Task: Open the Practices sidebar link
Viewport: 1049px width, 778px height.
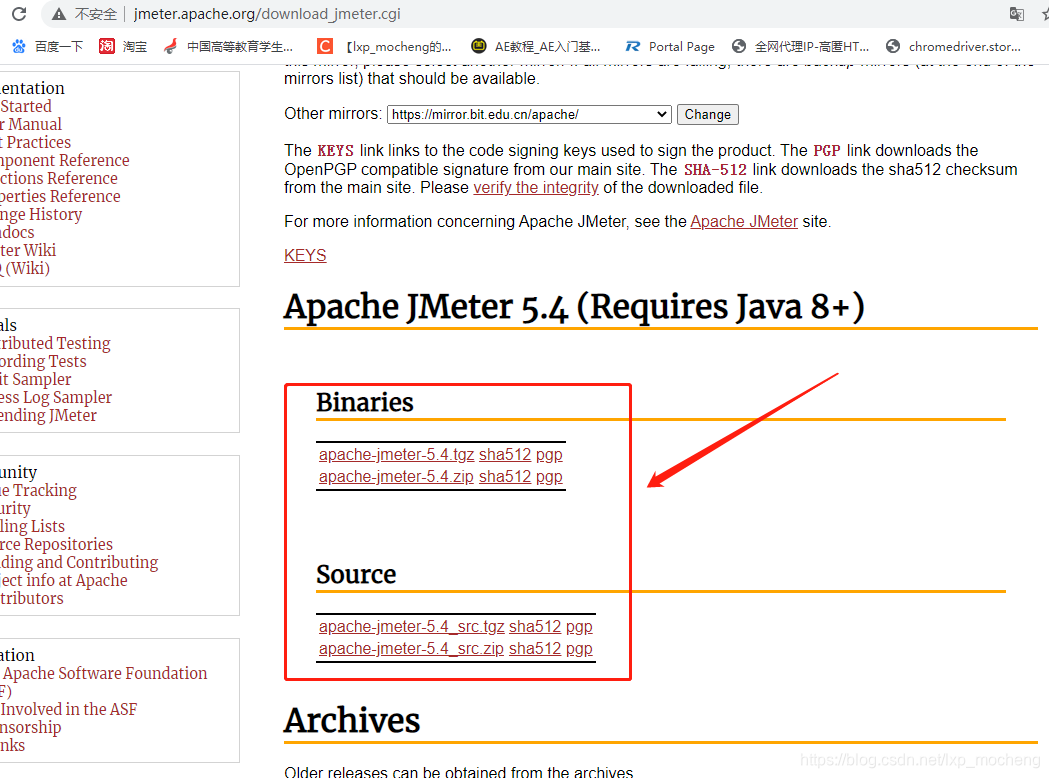Action: [35, 142]
